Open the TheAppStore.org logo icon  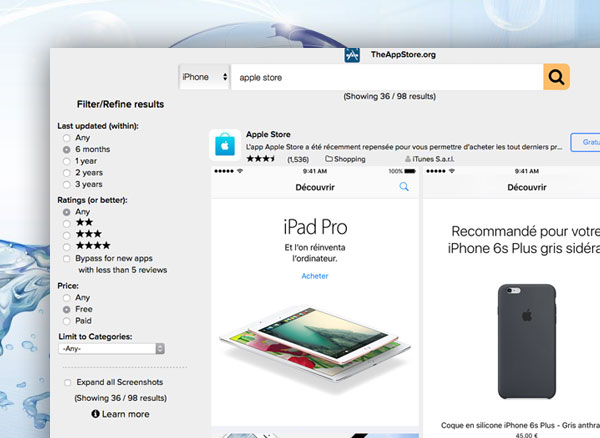pyautogui.click(x=352, y=55)
